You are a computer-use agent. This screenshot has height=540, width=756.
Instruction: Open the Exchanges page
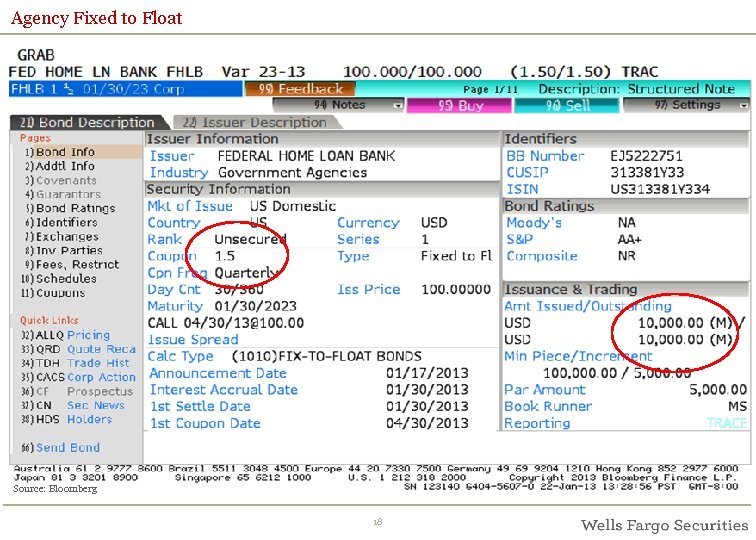(x=62, y=237)
